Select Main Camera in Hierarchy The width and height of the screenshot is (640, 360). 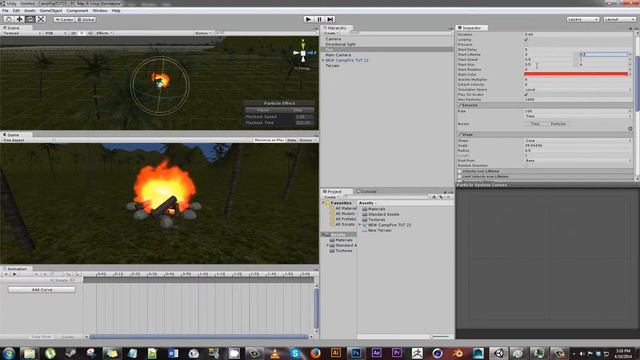[338, 55]
